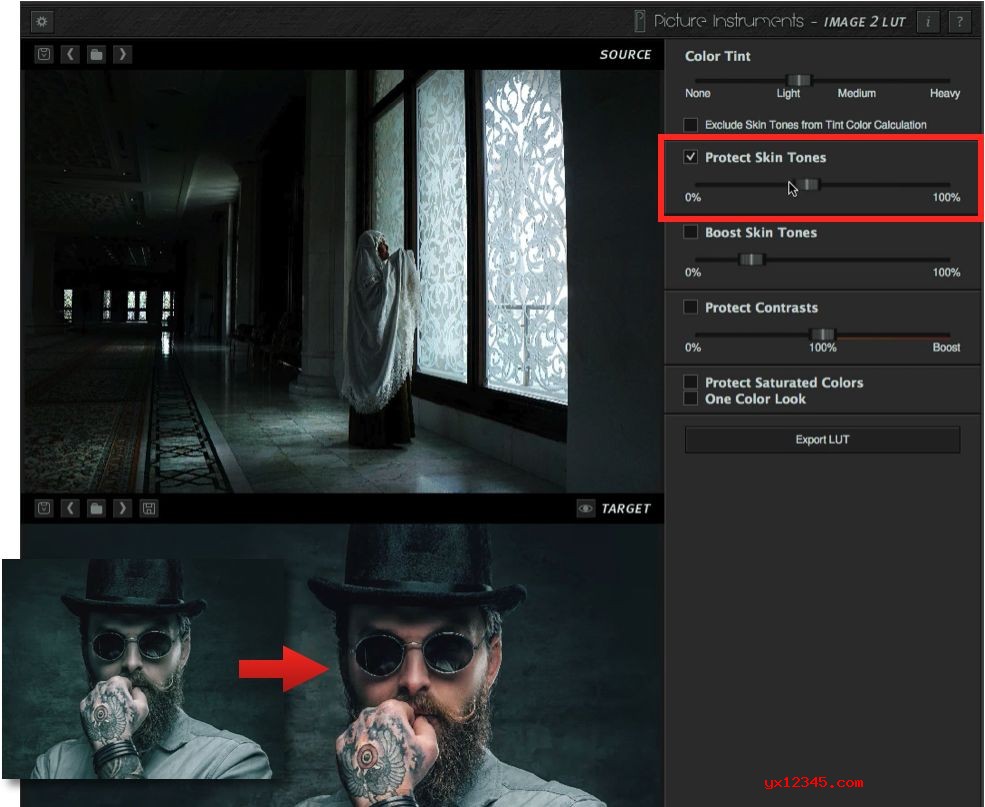Toggle the target preview eye icon

(586, 509)
